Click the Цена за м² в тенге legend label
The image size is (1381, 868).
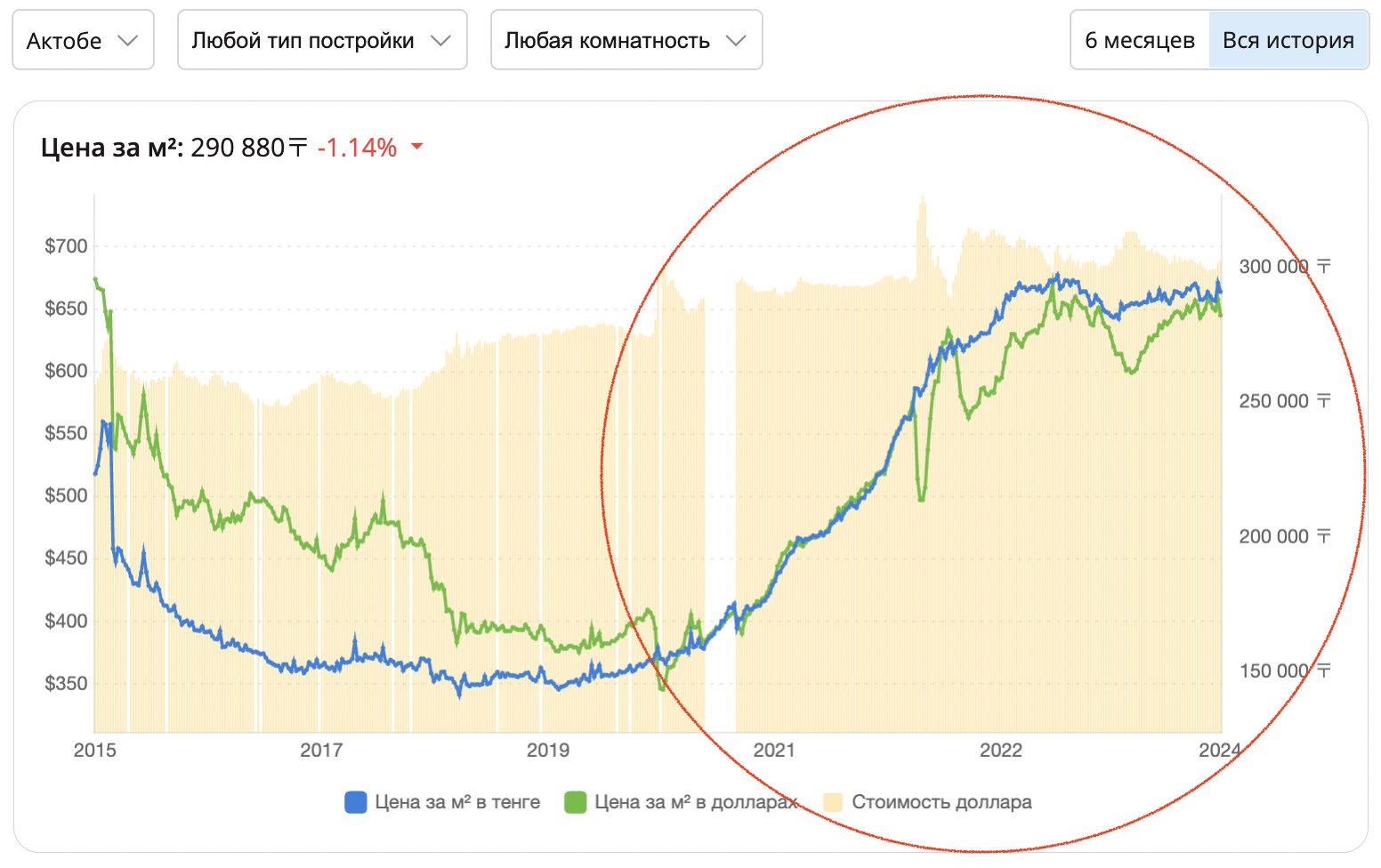click(457, 802)
